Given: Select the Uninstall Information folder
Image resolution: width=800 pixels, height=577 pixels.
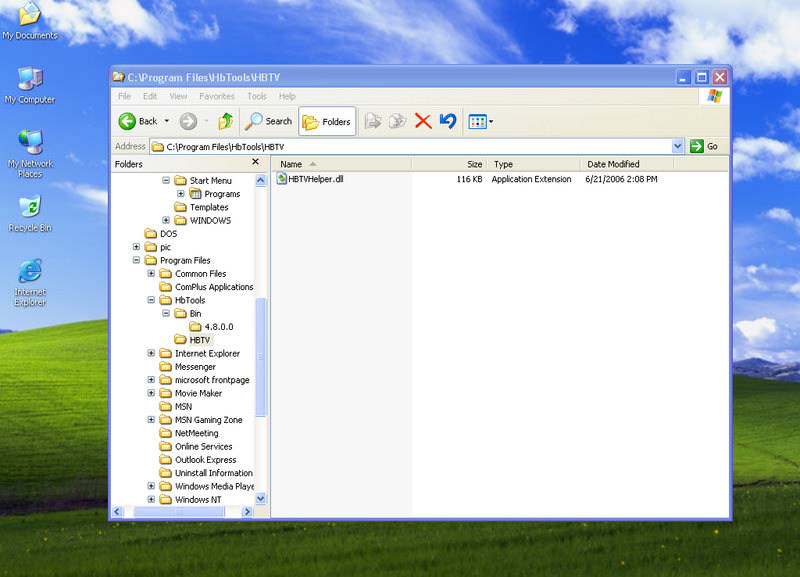Looking at the screenshot, I should [213, 472].
